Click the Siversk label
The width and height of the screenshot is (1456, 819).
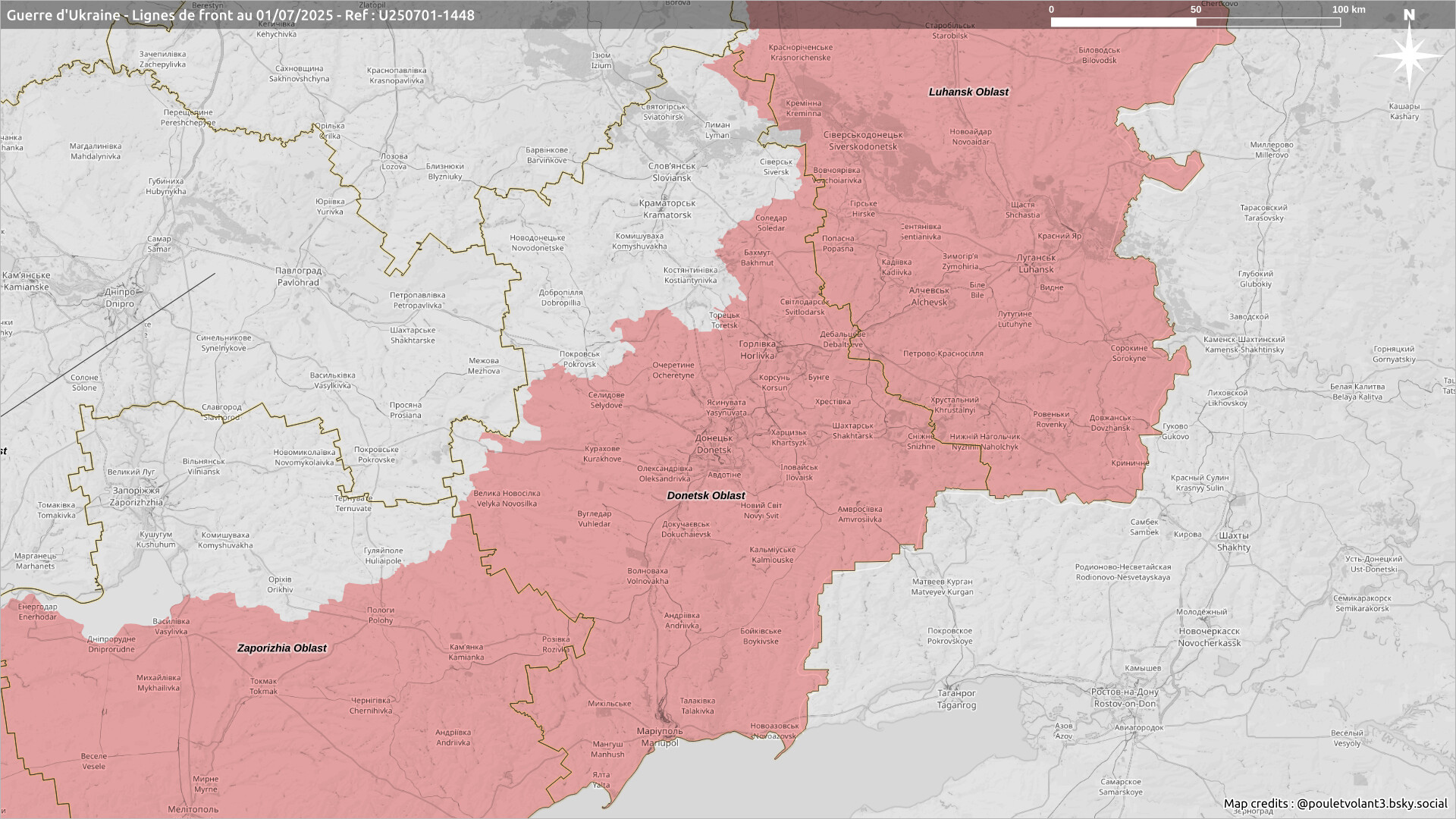(x=776, y=167)
